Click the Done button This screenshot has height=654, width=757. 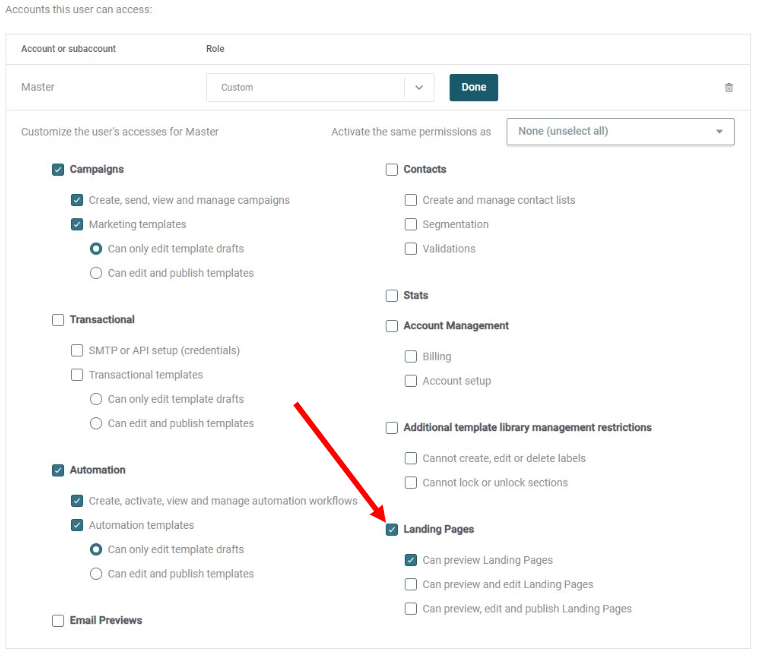(473, 87)
